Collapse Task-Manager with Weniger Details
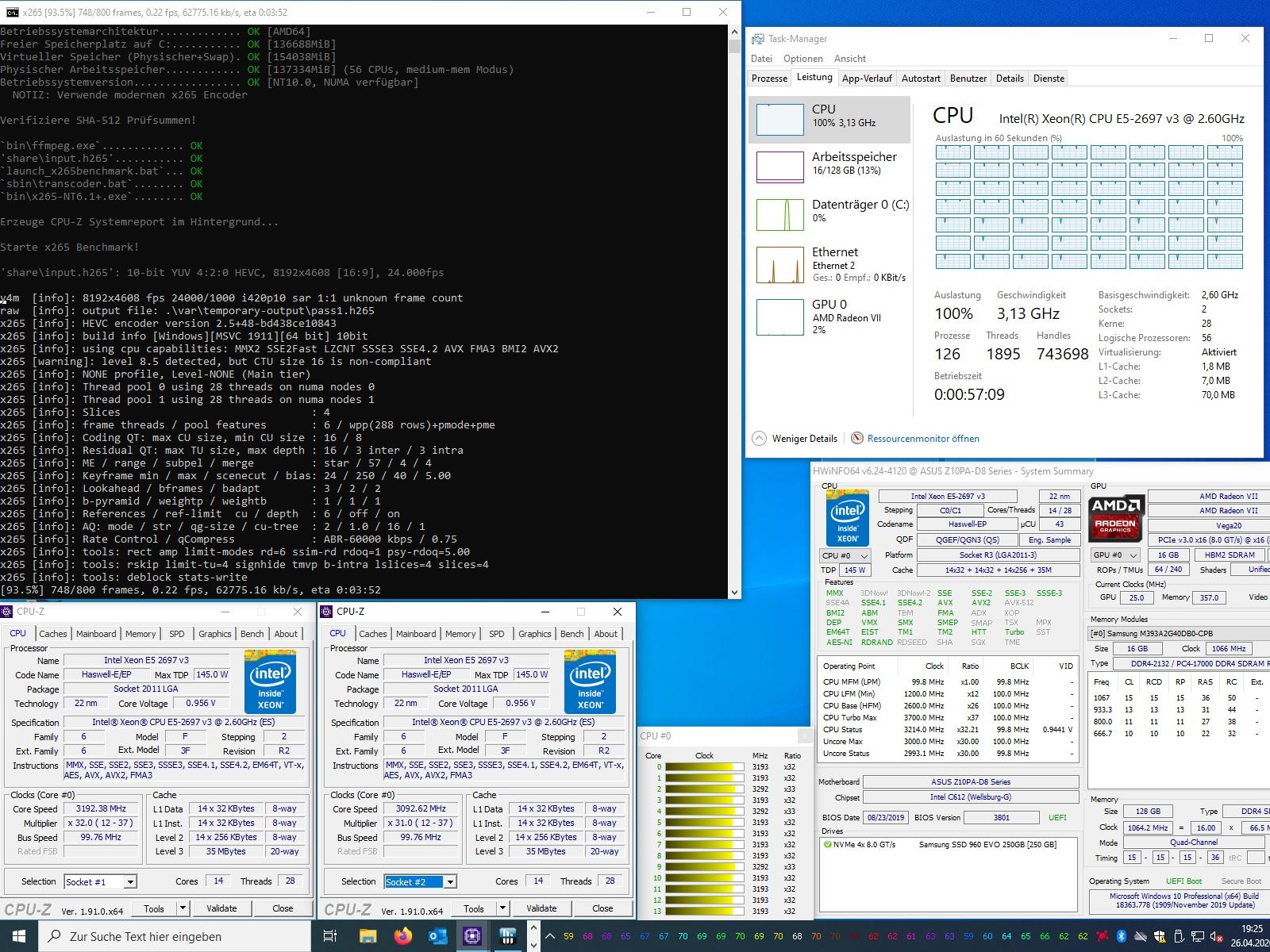The width and height of the screenshot is (1270, 952). [795, 438]
